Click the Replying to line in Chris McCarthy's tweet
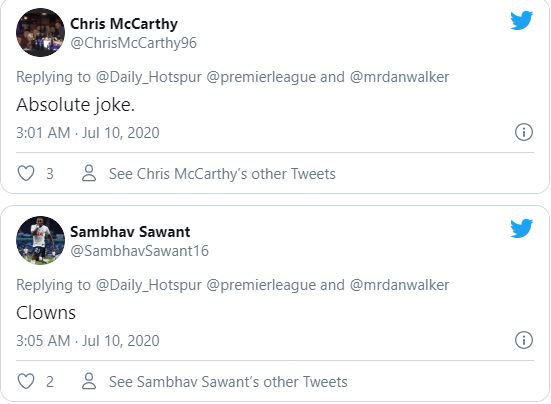 [x=233, y=77]
